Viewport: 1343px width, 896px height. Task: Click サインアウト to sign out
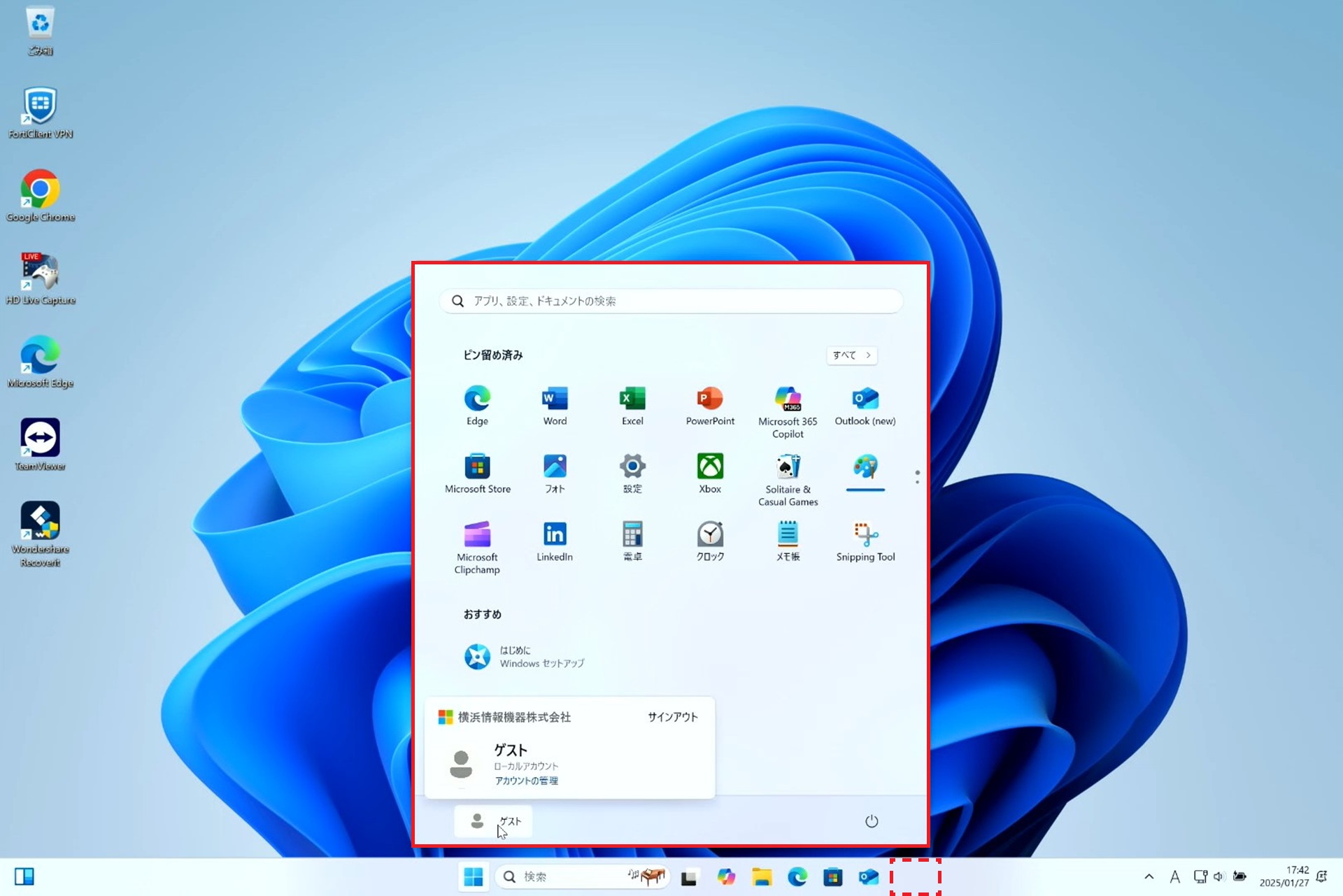672,717
